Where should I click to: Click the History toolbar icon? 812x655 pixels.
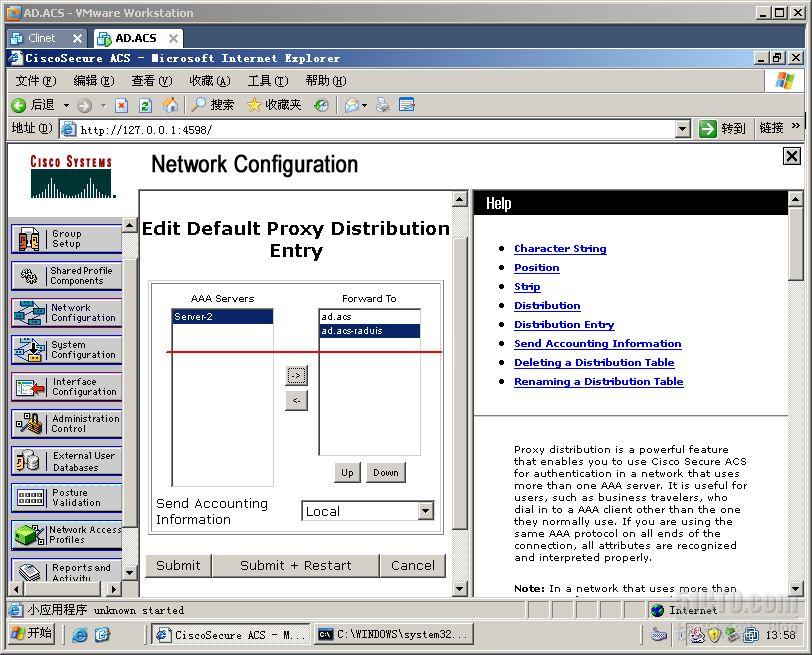(321, 105)
